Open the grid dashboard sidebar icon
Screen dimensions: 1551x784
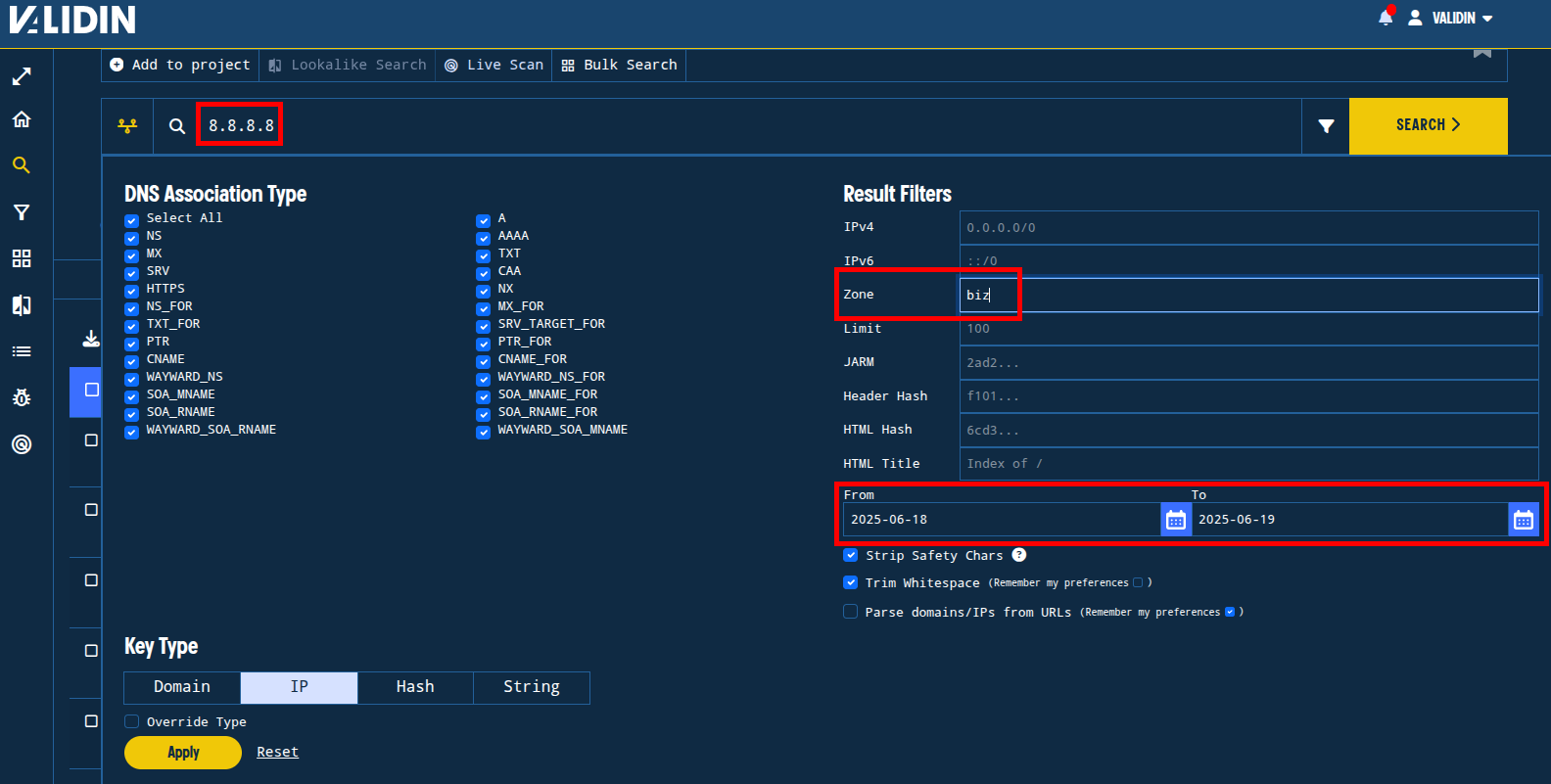(22, 258)
